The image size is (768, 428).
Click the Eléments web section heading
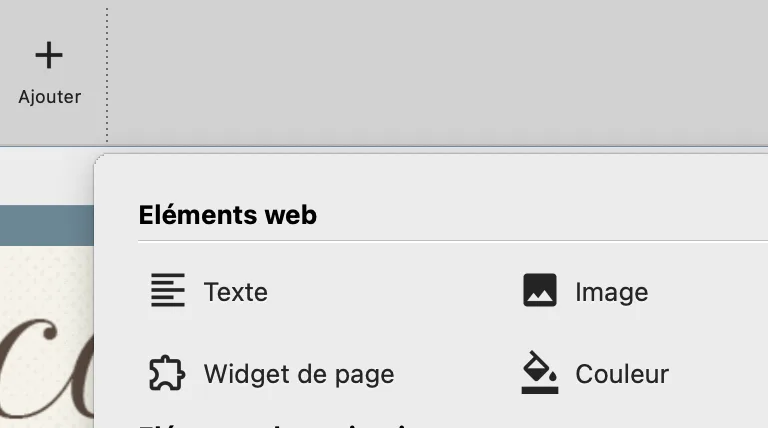[227, 214]
